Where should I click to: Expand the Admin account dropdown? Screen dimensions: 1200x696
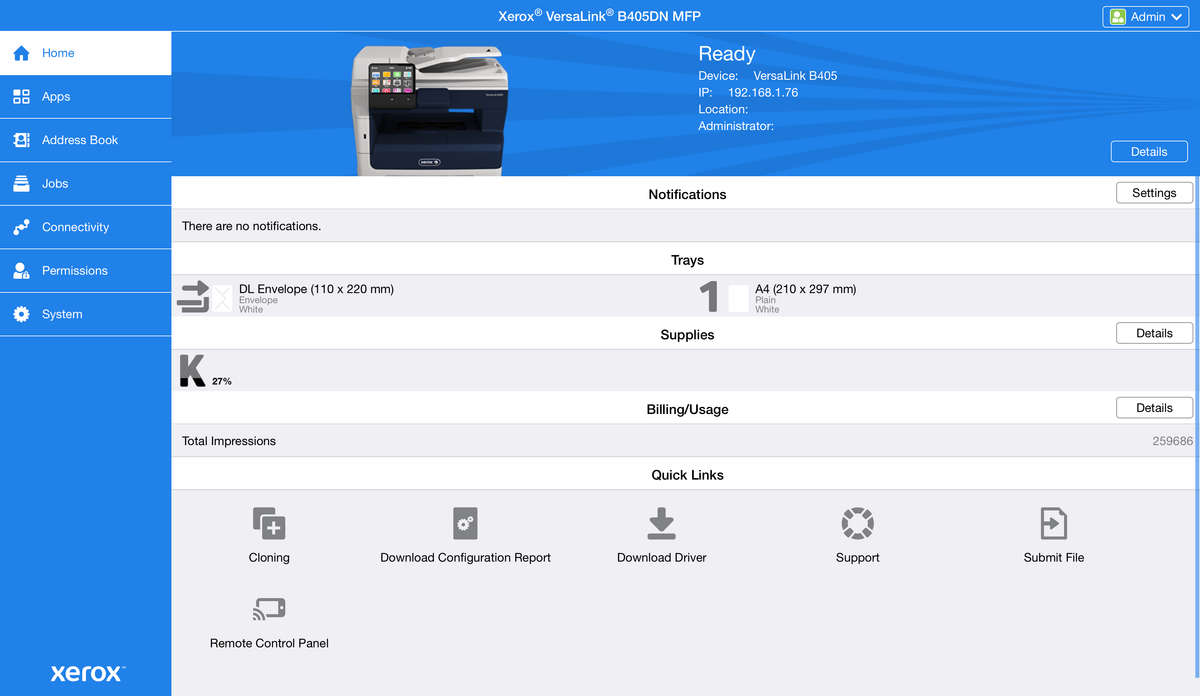tap(1144, 16)
